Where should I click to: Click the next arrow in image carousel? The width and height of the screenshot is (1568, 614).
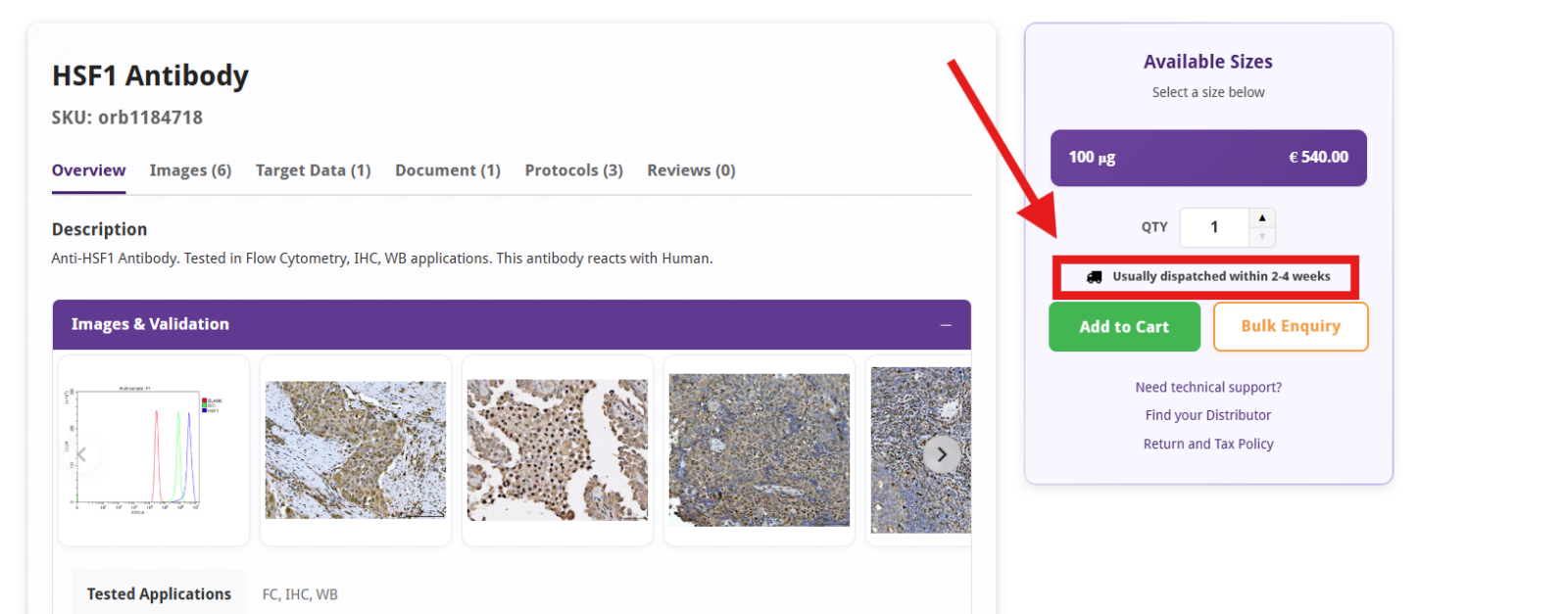coord(942,454)
